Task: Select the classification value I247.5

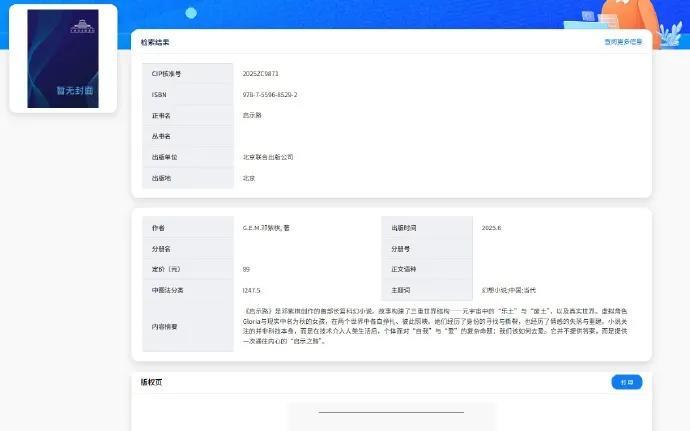Action: (251, 290)
